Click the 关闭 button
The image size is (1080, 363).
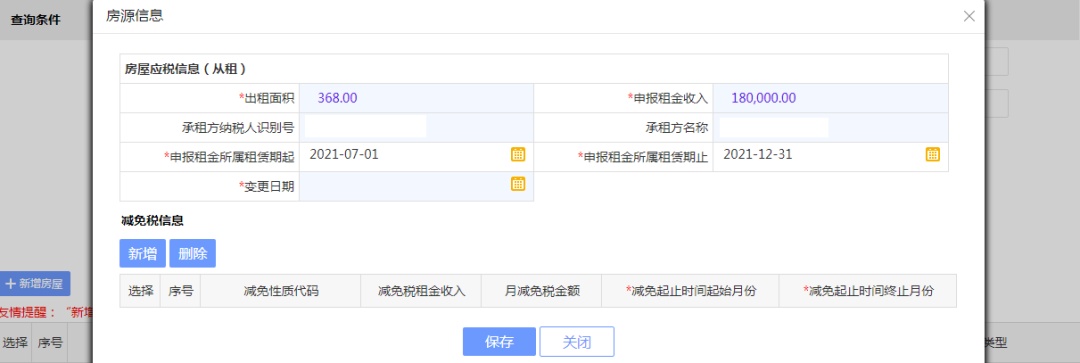(x=577, y=342)
